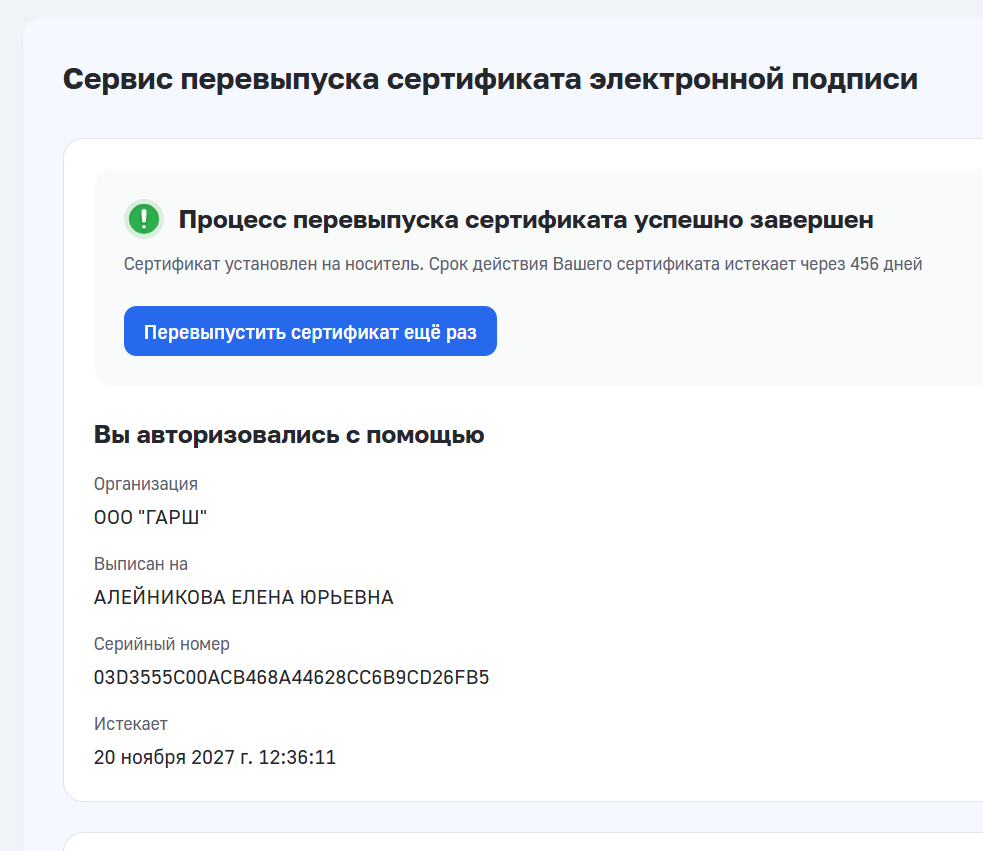Click the partially visible card at the bottom
This screenshot has height=851, width=983.
click(x=523, y=842)
